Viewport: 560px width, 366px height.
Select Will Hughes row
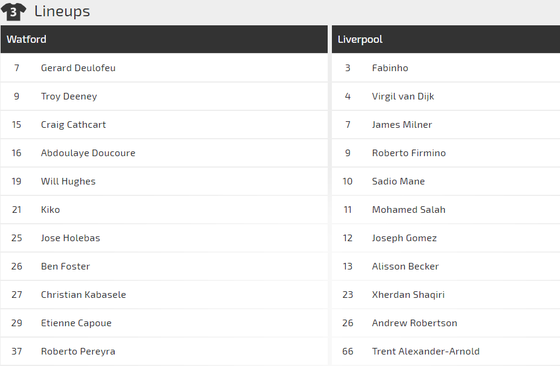(164, 181)
